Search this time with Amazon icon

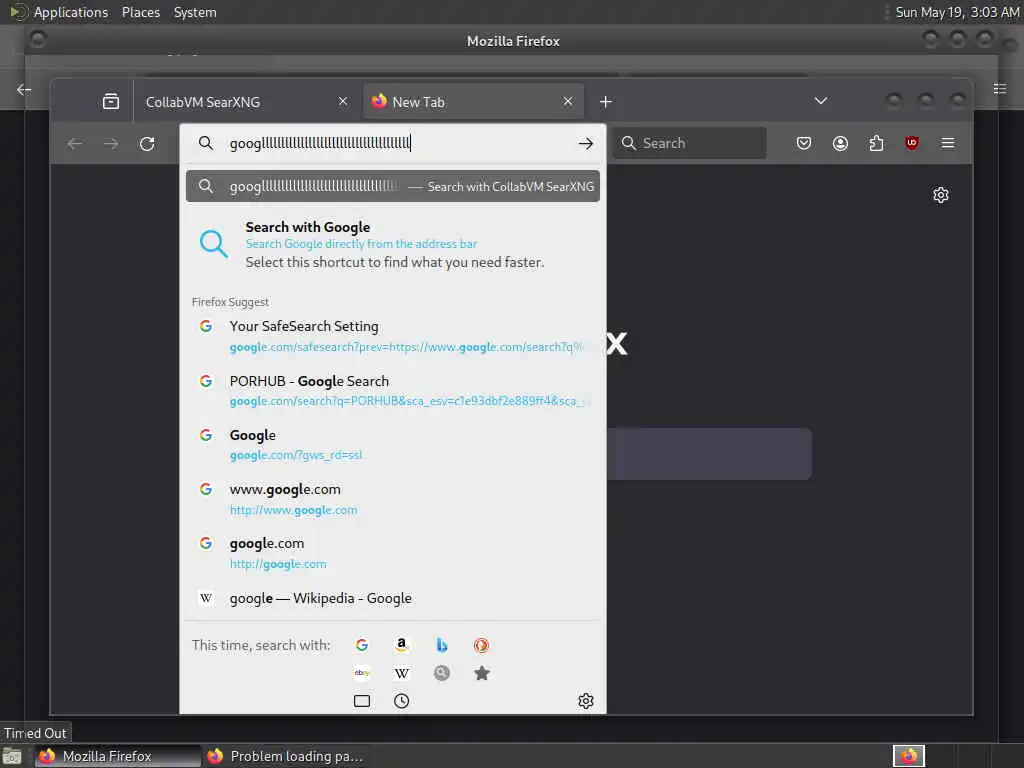point(402,645)
